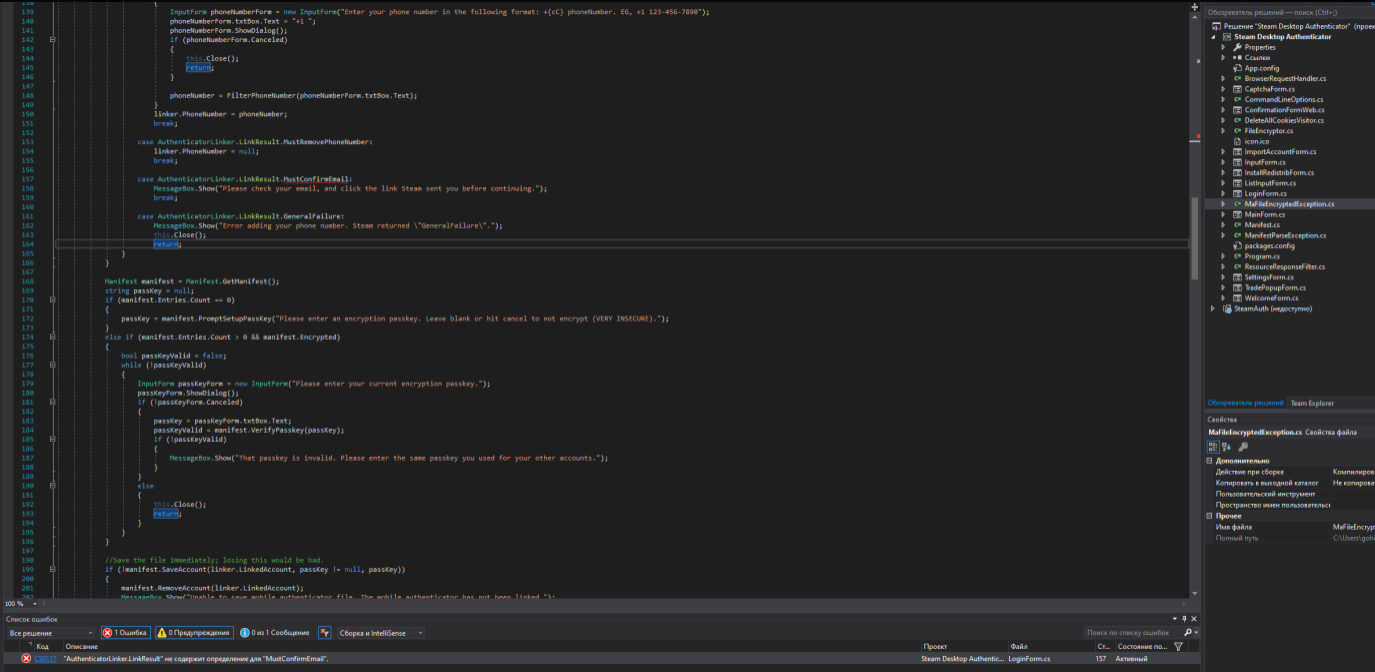Screen dimensions: 1375x672
Task: Select App.config in Solution Explorer
Action: (x=1261, y=68)
